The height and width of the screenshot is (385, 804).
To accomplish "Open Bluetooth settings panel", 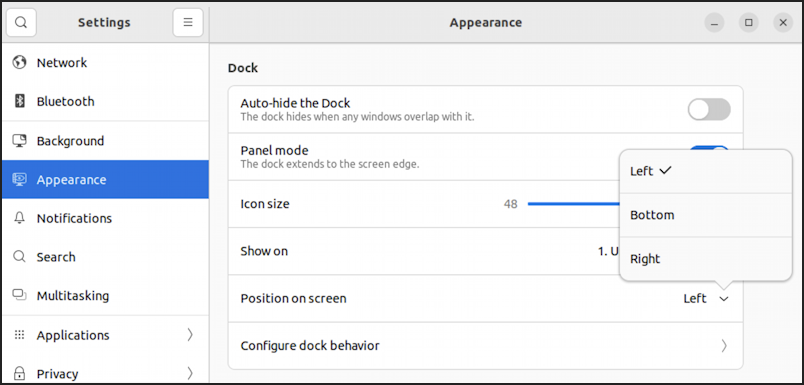I will coord(105,102).
